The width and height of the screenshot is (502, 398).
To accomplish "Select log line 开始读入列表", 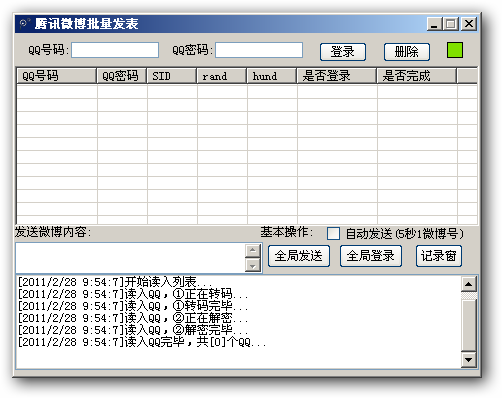I will pyautogui.click(x=114, y=282).
